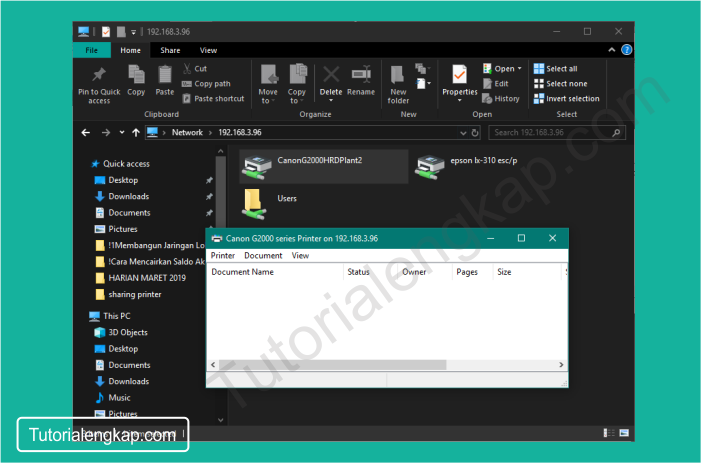
Task: Open the Move to dropdown
Action: click(x=268, y=84)
